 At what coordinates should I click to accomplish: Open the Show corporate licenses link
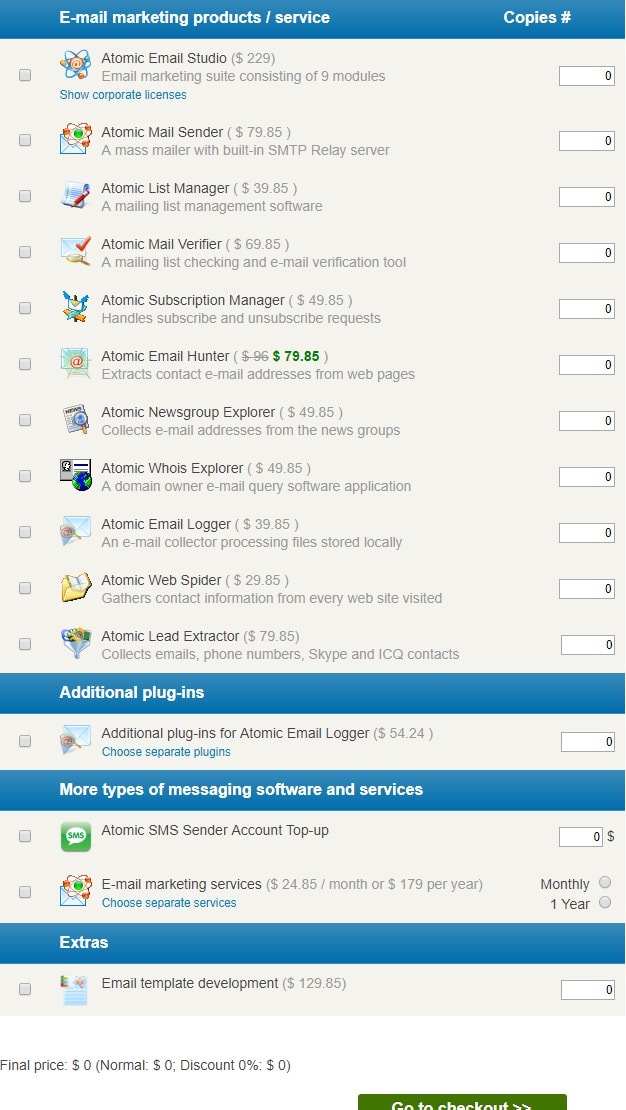click(123, 95)
